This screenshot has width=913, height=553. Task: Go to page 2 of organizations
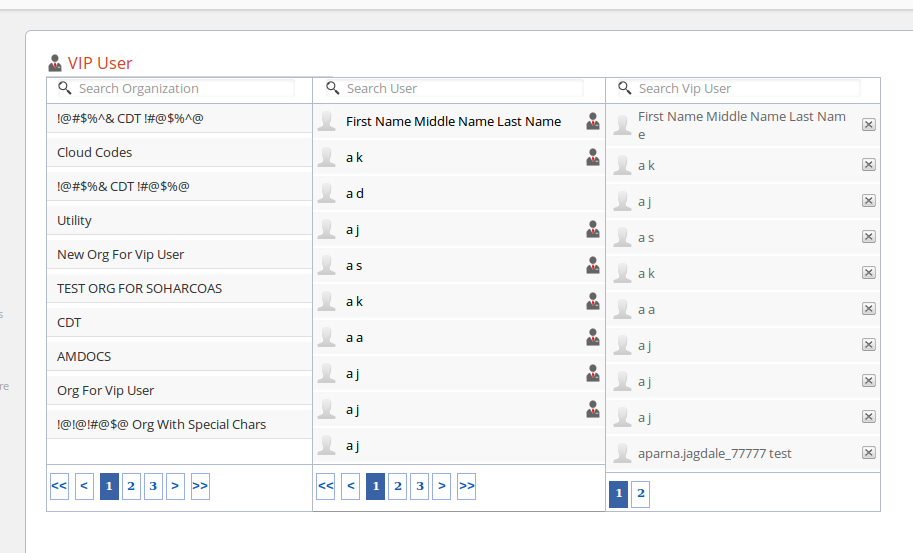pos(131,487)
